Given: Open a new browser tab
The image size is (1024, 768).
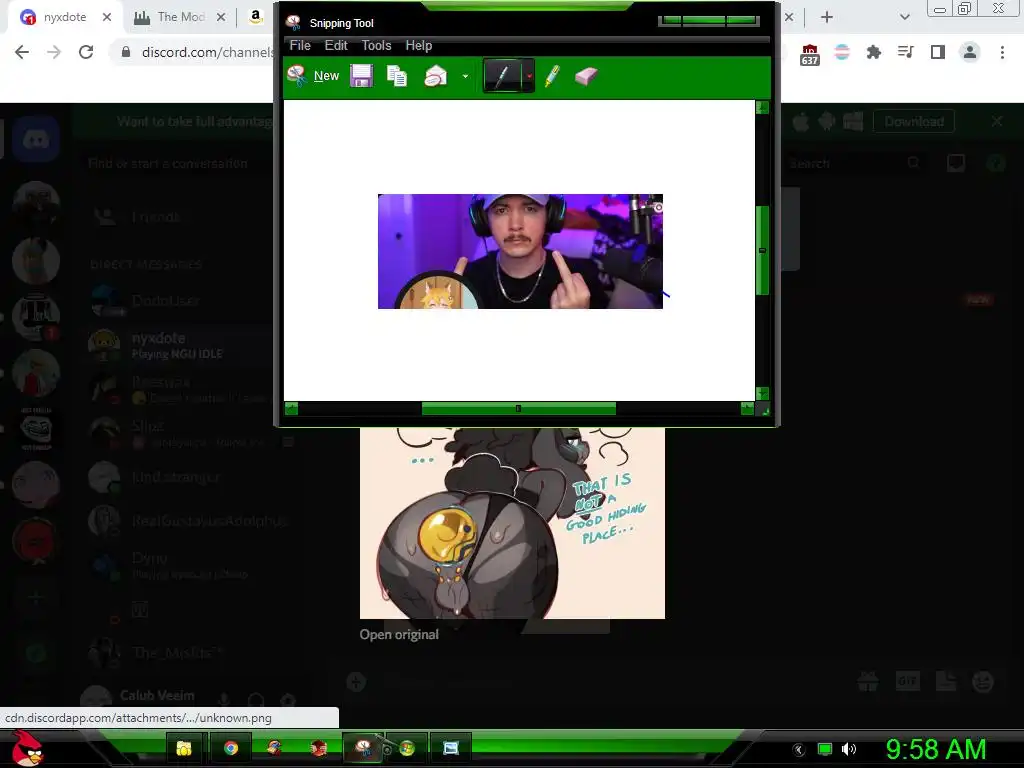Looking at the screenshot, I should pos(826,18).
